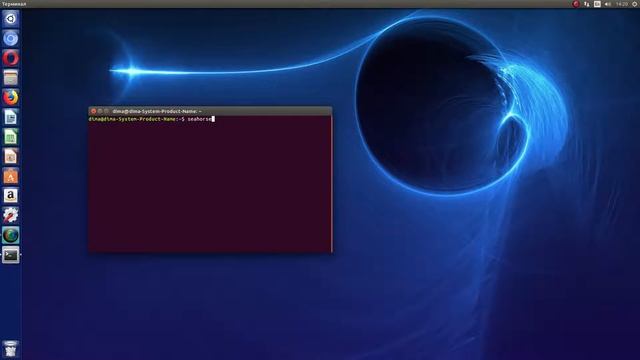Open System Settings from the dock
Image resolution: width=640 pixels, height=360 pixels.
pos(11,216)
